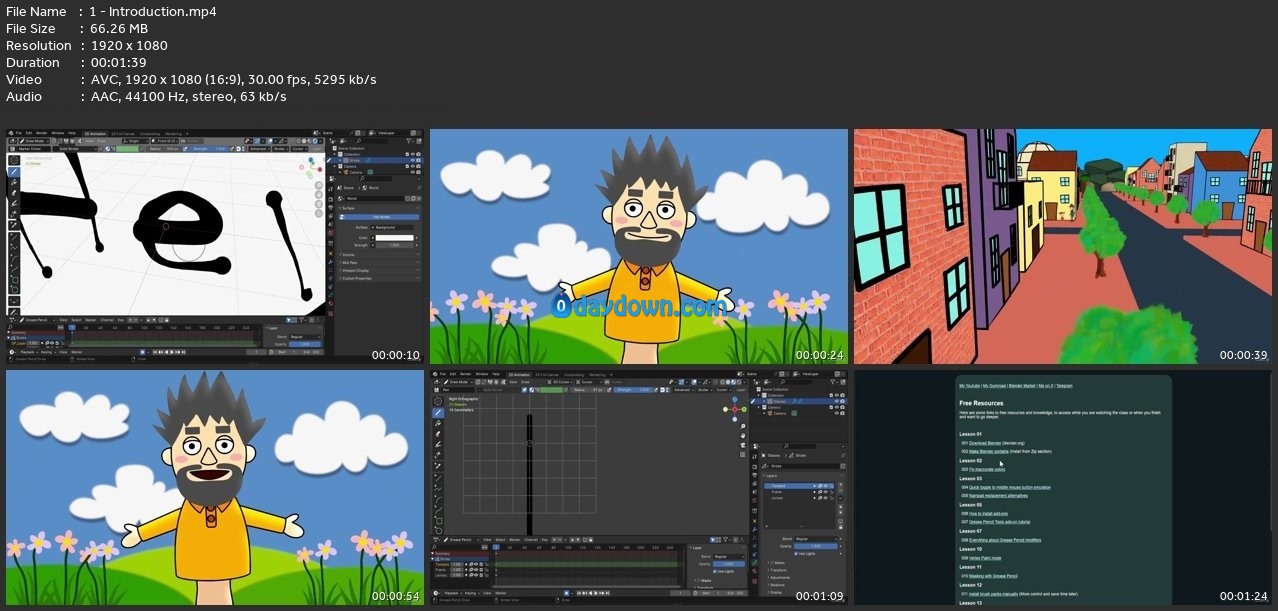Open the Draw Mode dropdown in 00:00:10 frame

point(33,141)
